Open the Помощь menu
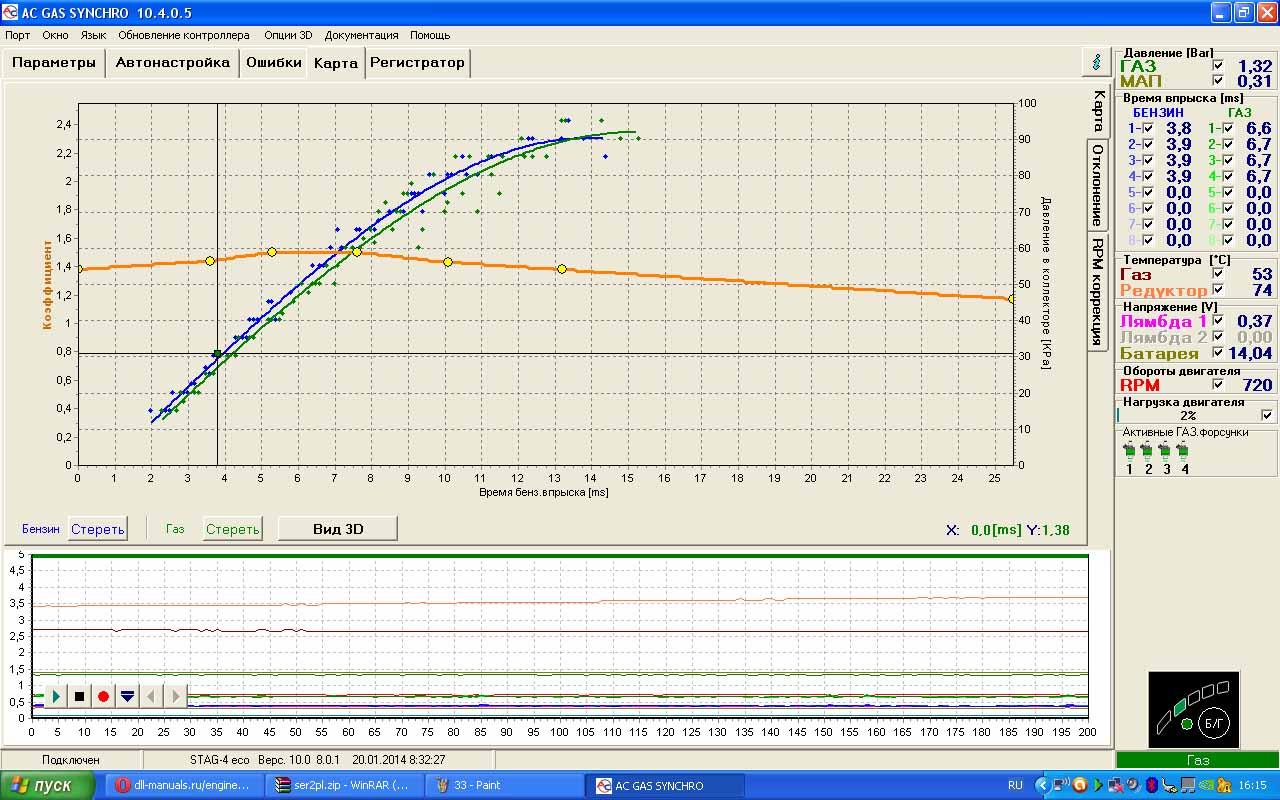The width and height of the screenshot is (1280, 800). pyautogui.click(x=430, y=35)
